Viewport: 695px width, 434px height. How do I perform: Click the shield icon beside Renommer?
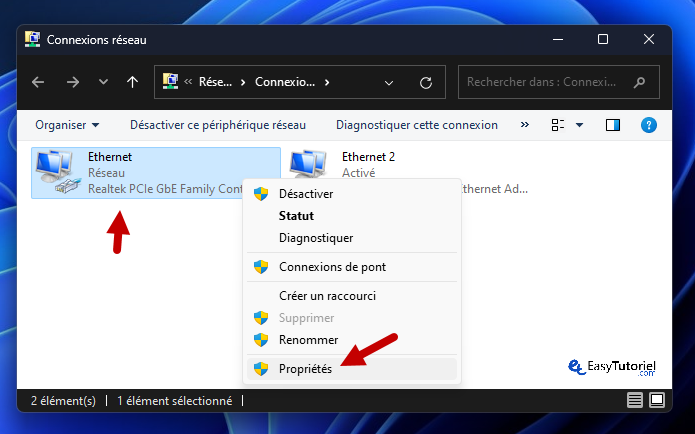tap(261, 340)
